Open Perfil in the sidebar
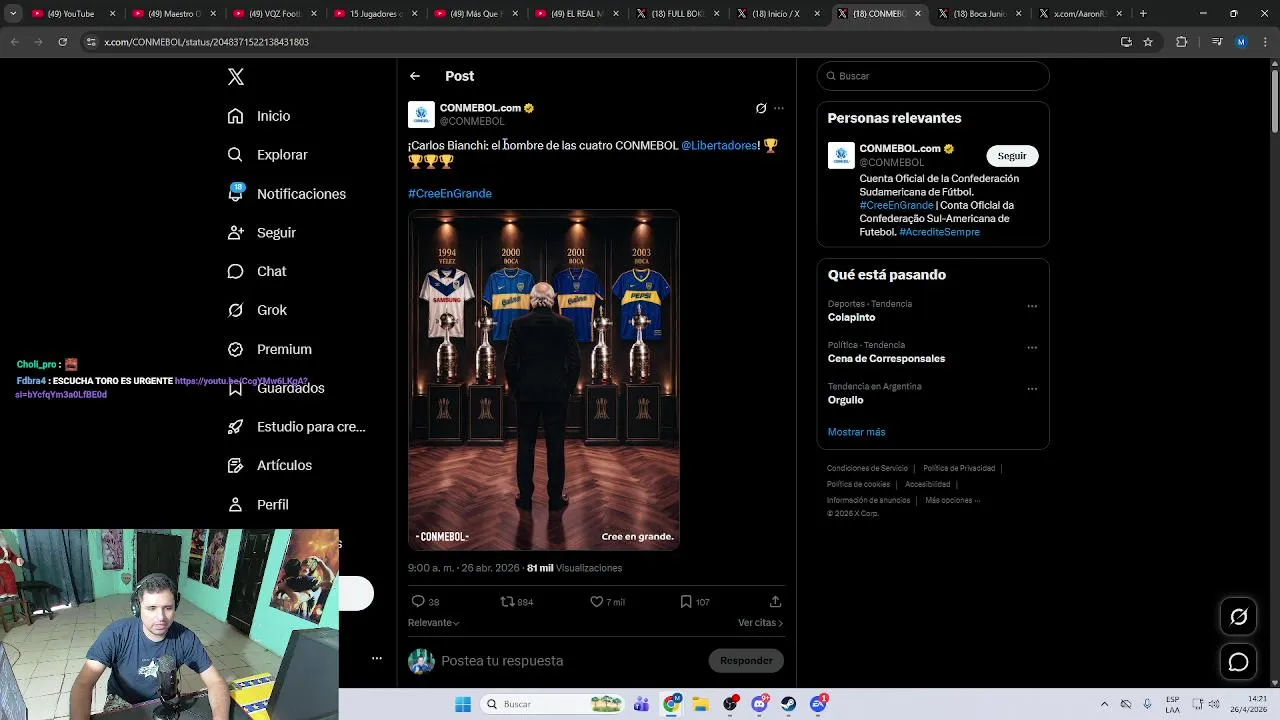 tap(258, 505)
